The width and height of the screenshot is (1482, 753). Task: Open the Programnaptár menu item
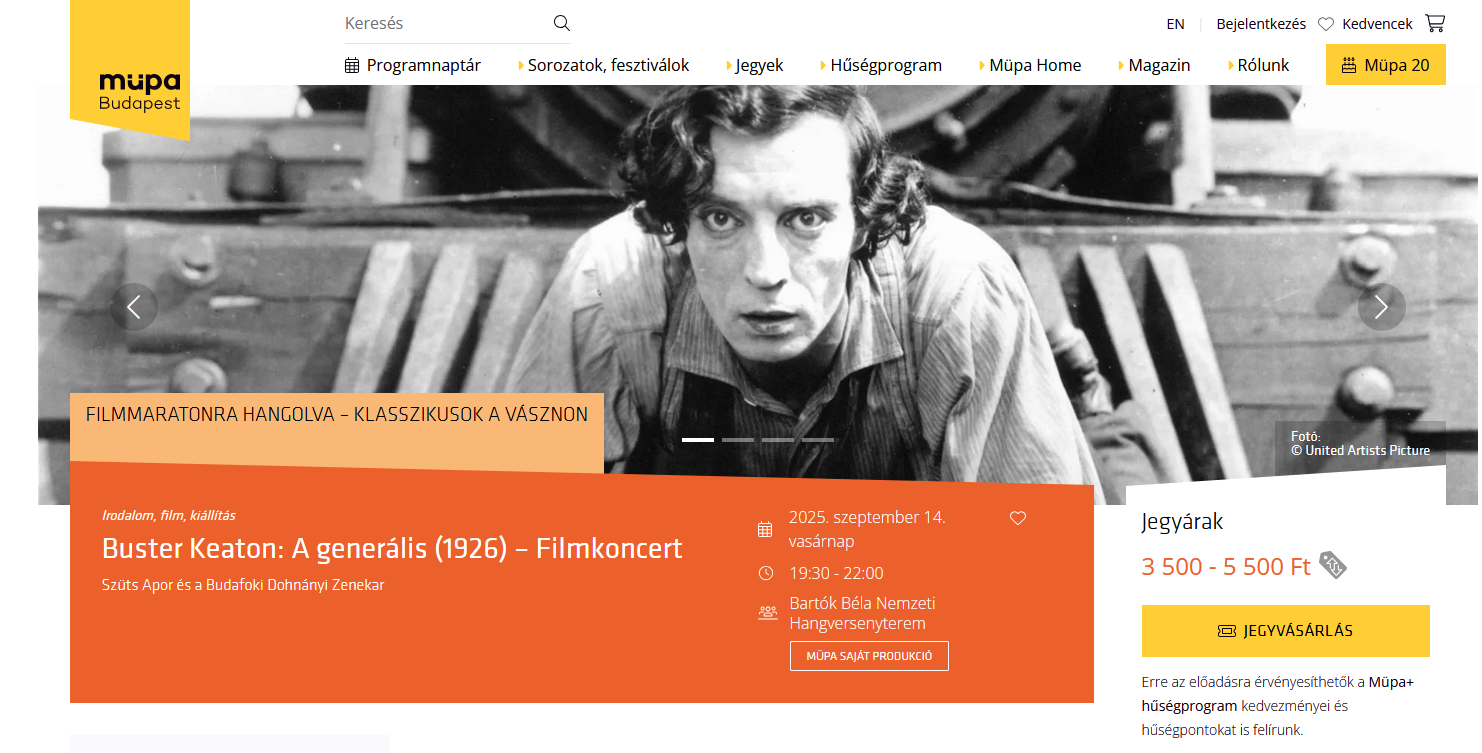coord(413,65)
